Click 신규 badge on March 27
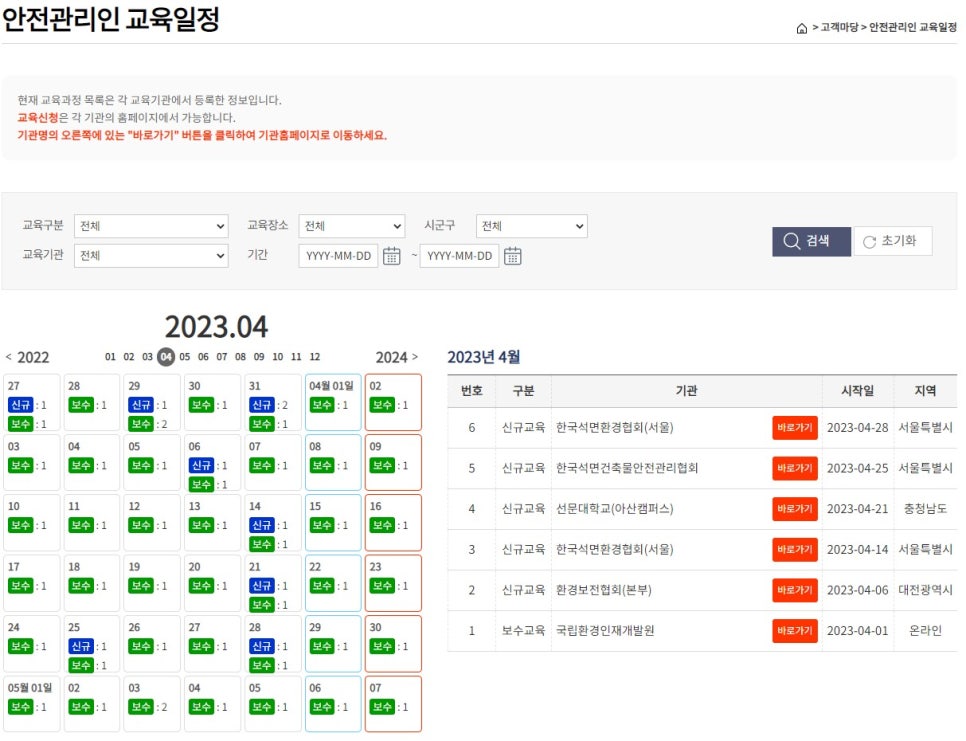The width and height of the screenshot is (966, 741). click(20, 405)
